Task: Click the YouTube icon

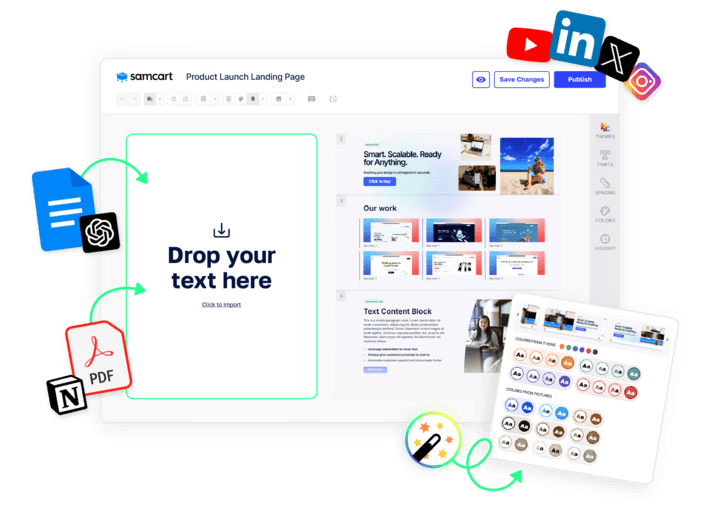Action: point(529,45)
